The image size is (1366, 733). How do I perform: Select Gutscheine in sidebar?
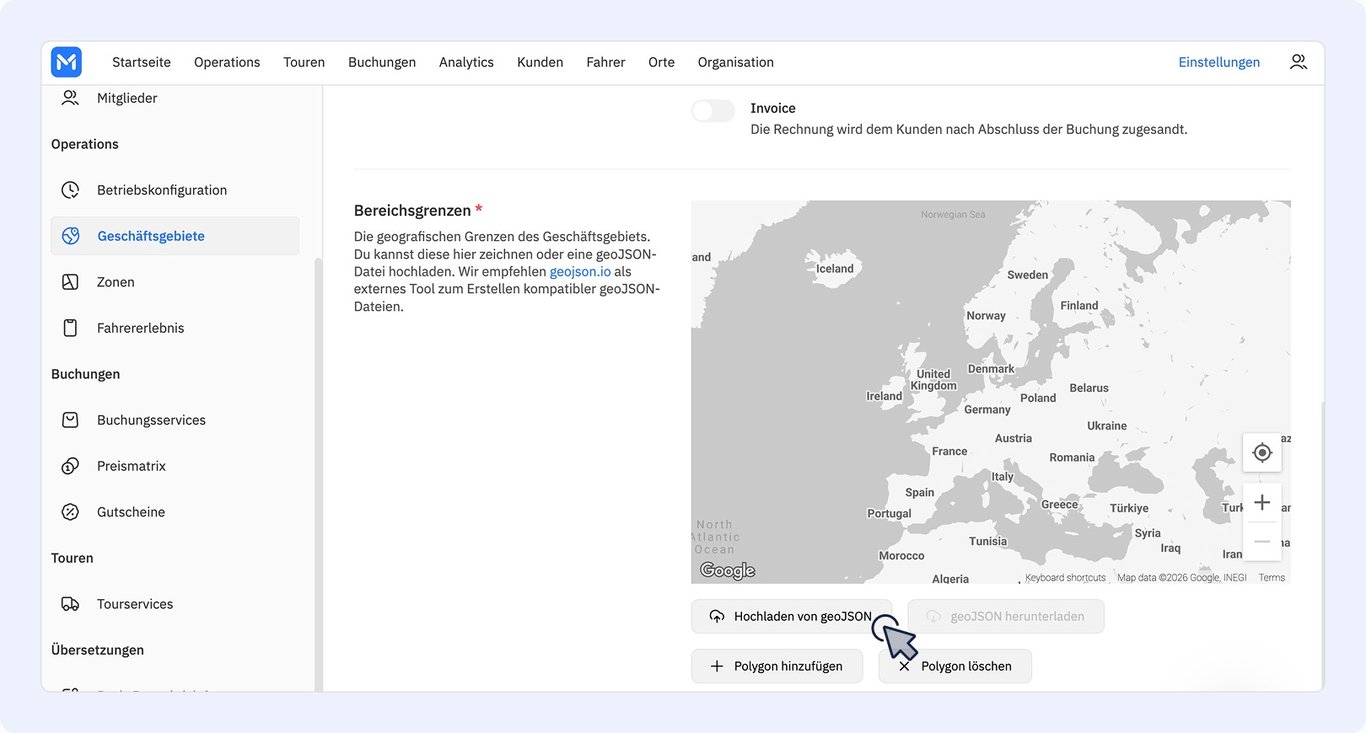pyautogui.click(x=175, y=512)
